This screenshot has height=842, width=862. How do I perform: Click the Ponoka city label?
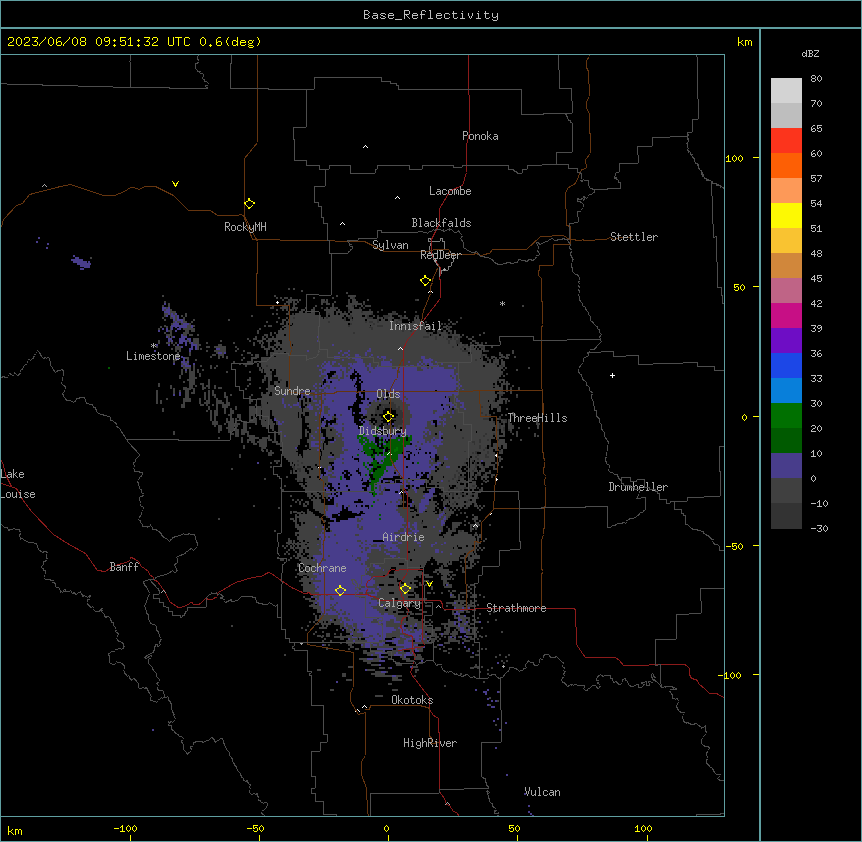(480, 136)
